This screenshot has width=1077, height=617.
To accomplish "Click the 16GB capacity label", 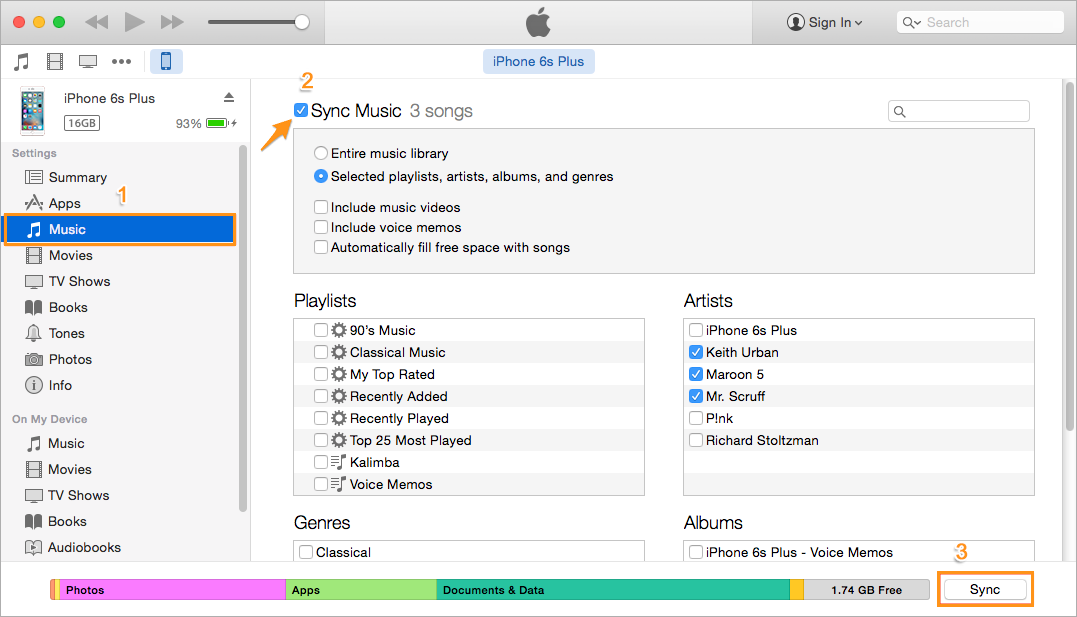I will coord(82,123).
